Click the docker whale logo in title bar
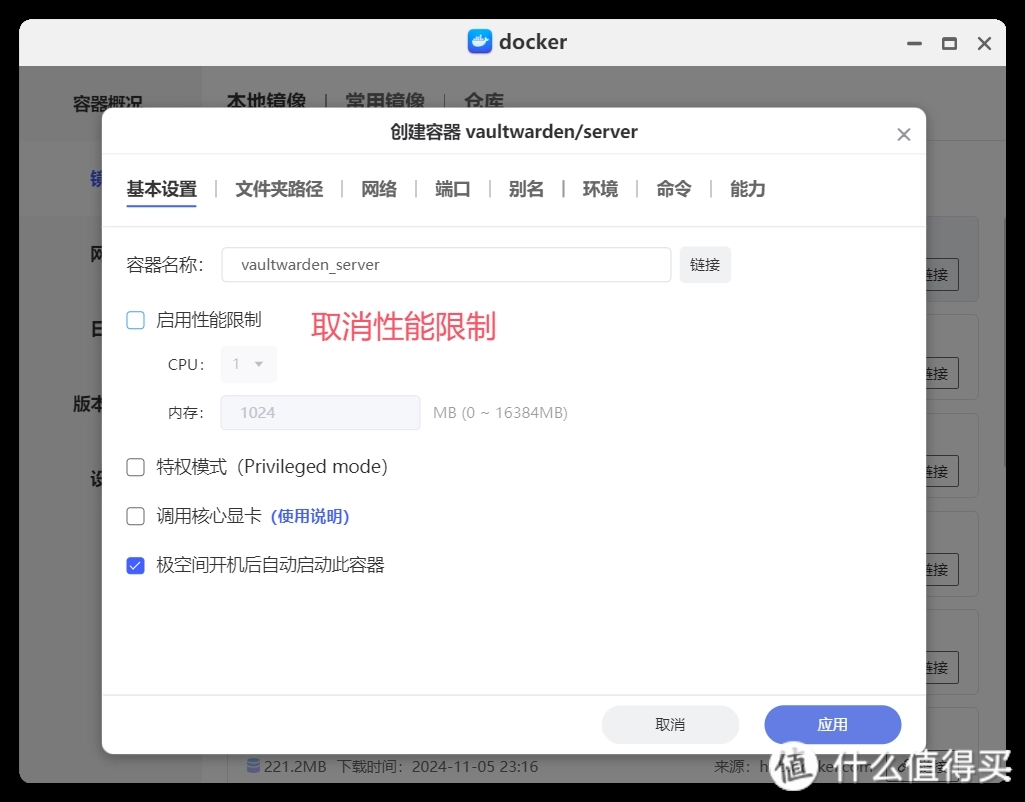 point(480,42)
